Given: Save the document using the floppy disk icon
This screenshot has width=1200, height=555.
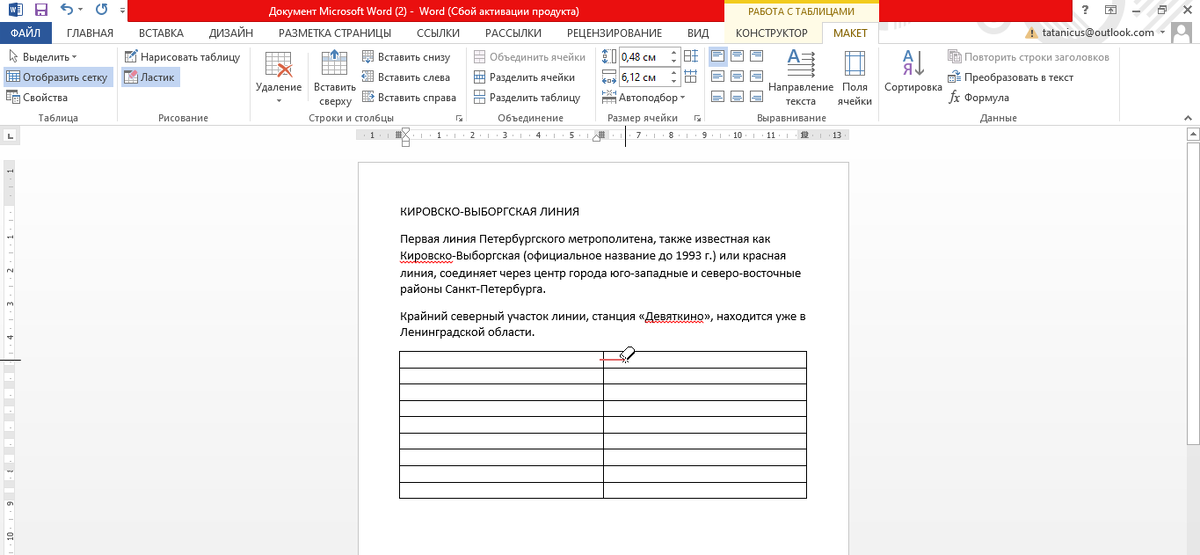Looking at the screenshot, I should pos(41,10).
